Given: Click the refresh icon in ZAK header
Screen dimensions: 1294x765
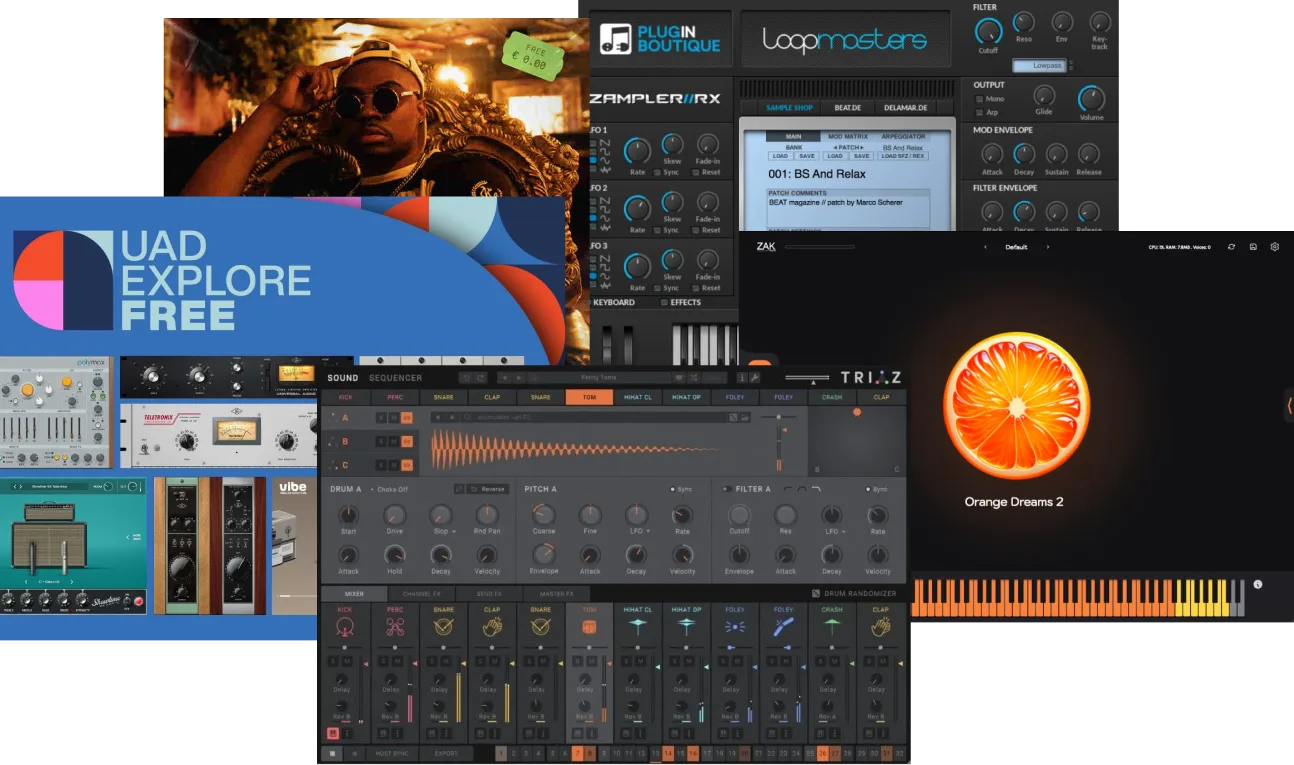Looking at the screenshot, I should tap(1231, 247).
